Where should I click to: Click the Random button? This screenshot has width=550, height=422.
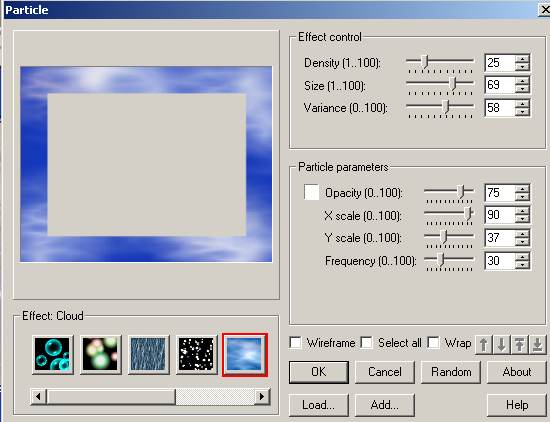coord(451,372)
